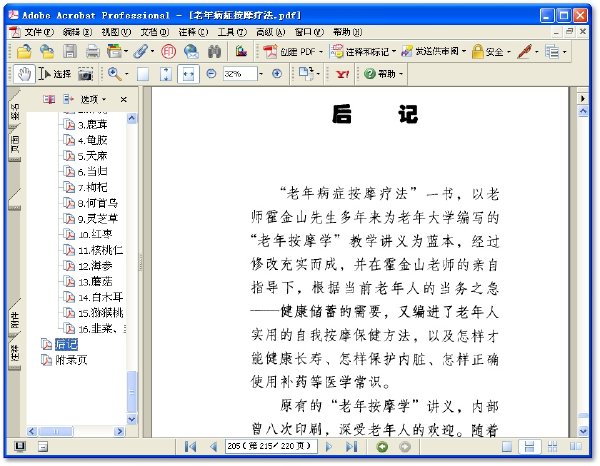Screen dimensions: 600x466
Task: Select bookmark 12.海参
Action: 95,266
